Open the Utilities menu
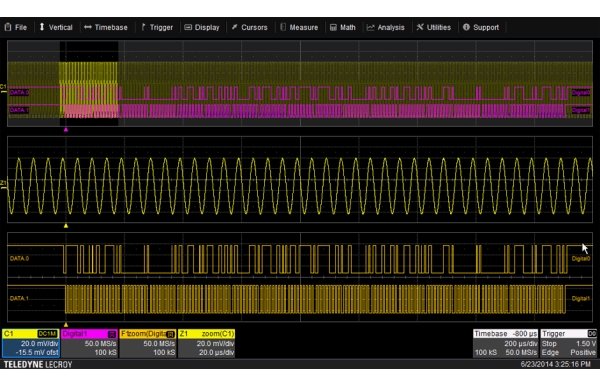 434,27
